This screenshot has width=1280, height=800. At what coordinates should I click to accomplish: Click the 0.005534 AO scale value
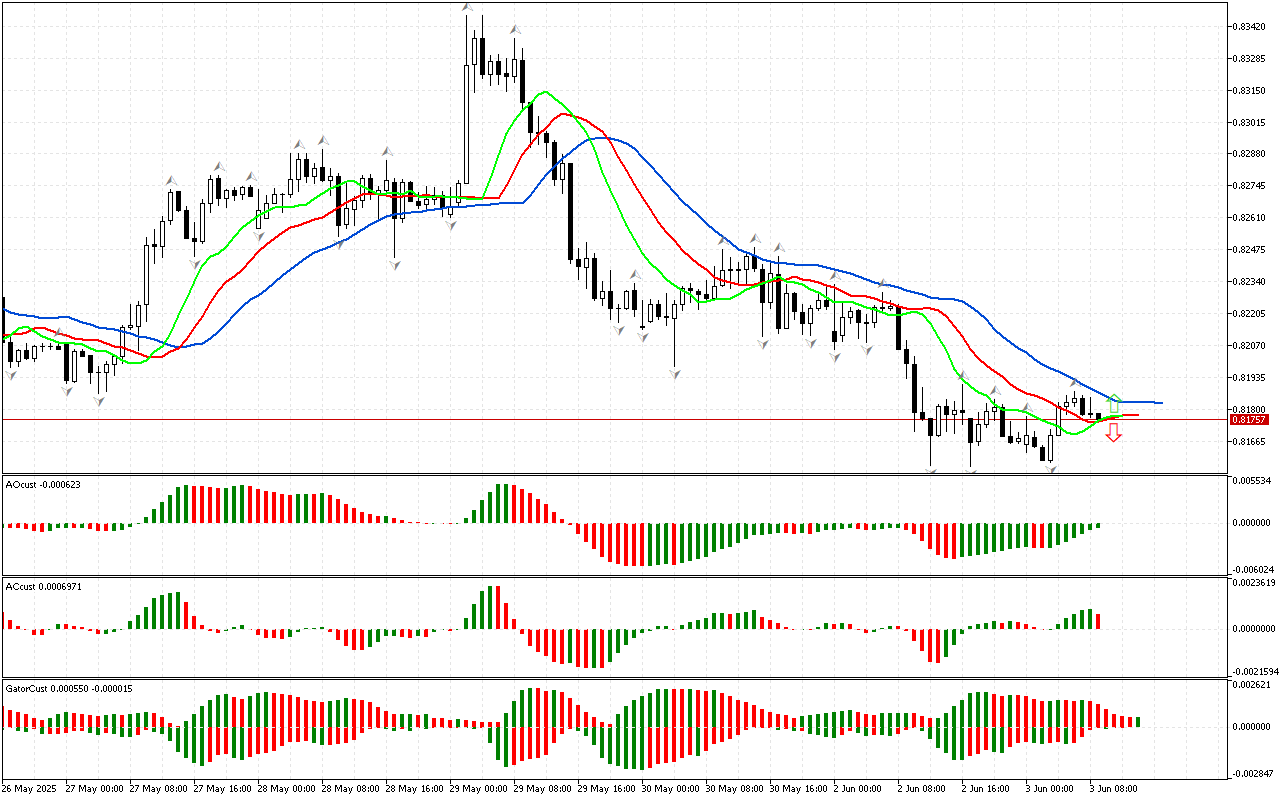(1251, 482)
